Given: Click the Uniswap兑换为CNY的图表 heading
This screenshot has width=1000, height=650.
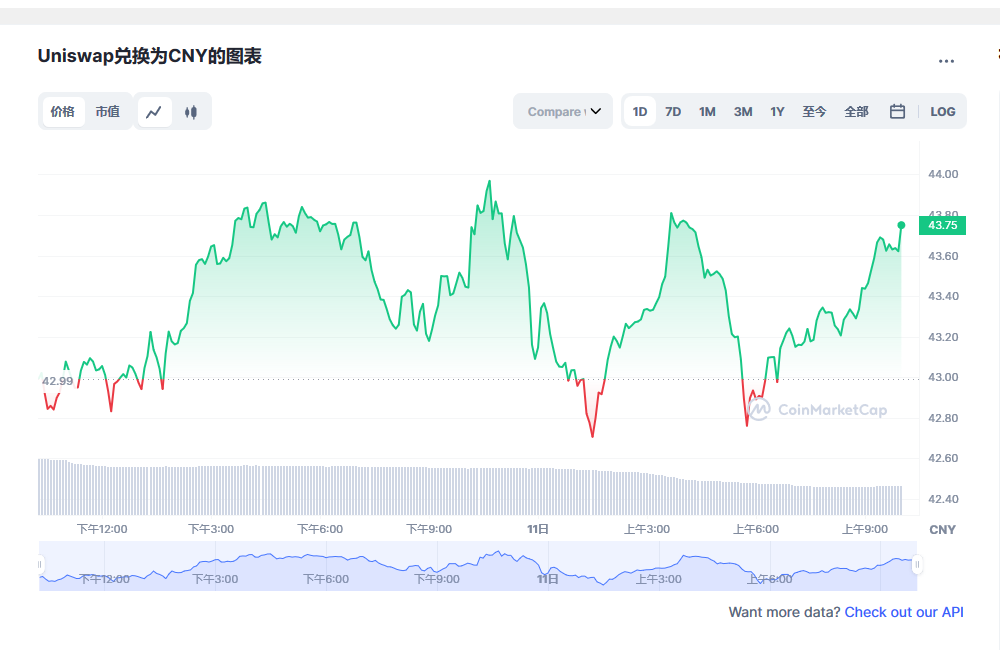Looking at the screenshot, I should coord(150,56).
